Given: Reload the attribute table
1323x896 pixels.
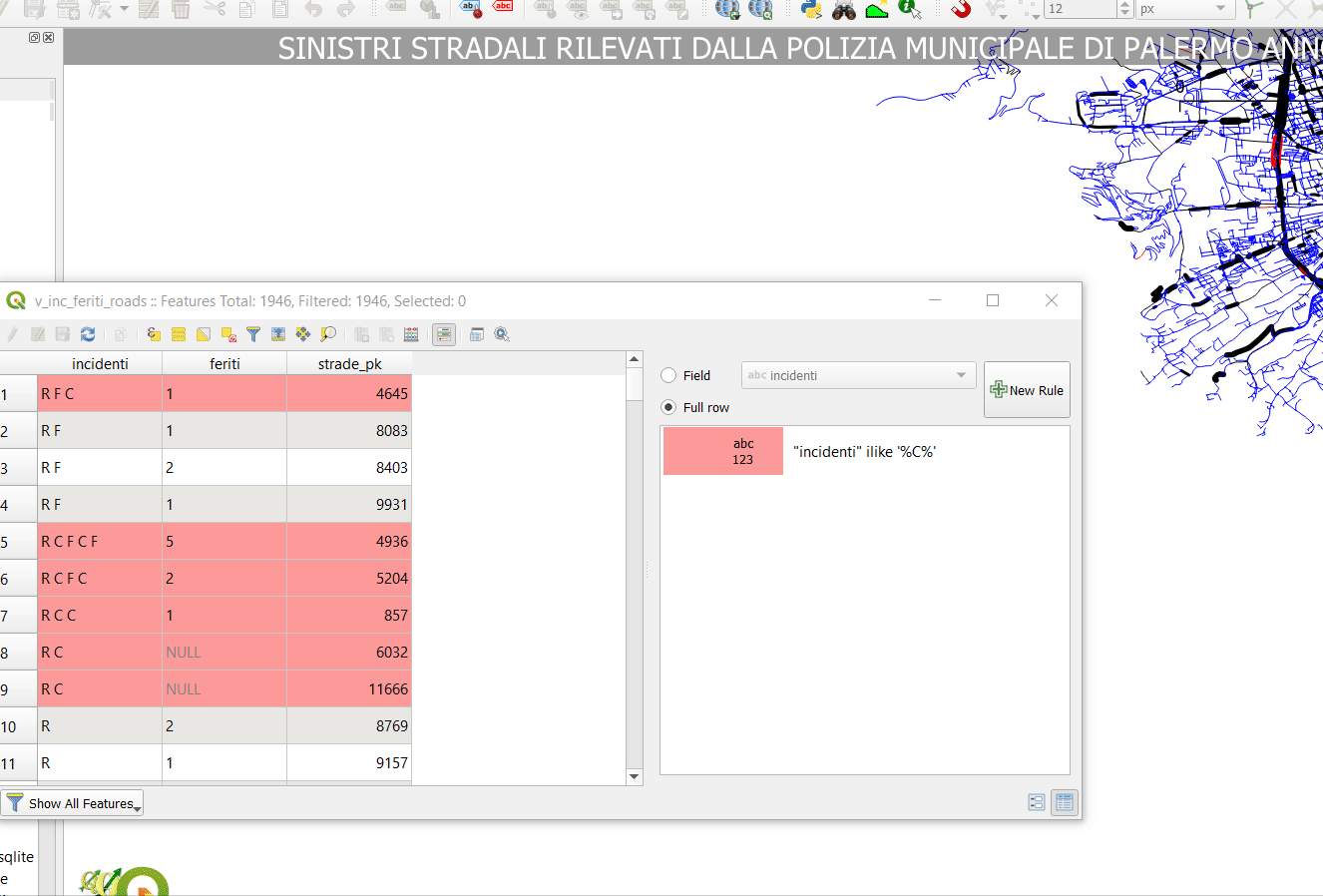Looking at the screenshot, I should pyautogui.click(x=88, y=334).
